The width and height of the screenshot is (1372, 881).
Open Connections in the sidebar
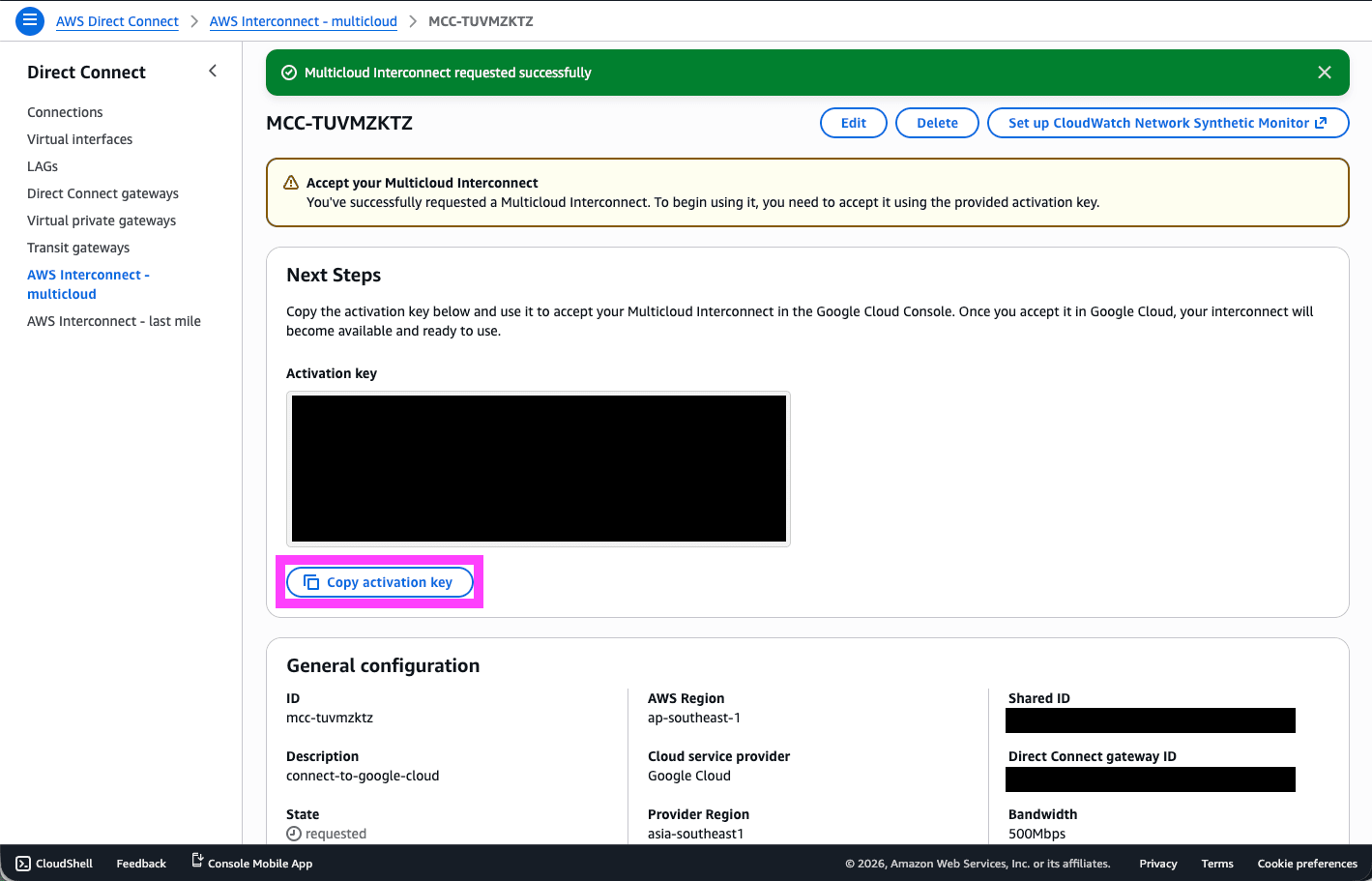click(x=65, y=112)
